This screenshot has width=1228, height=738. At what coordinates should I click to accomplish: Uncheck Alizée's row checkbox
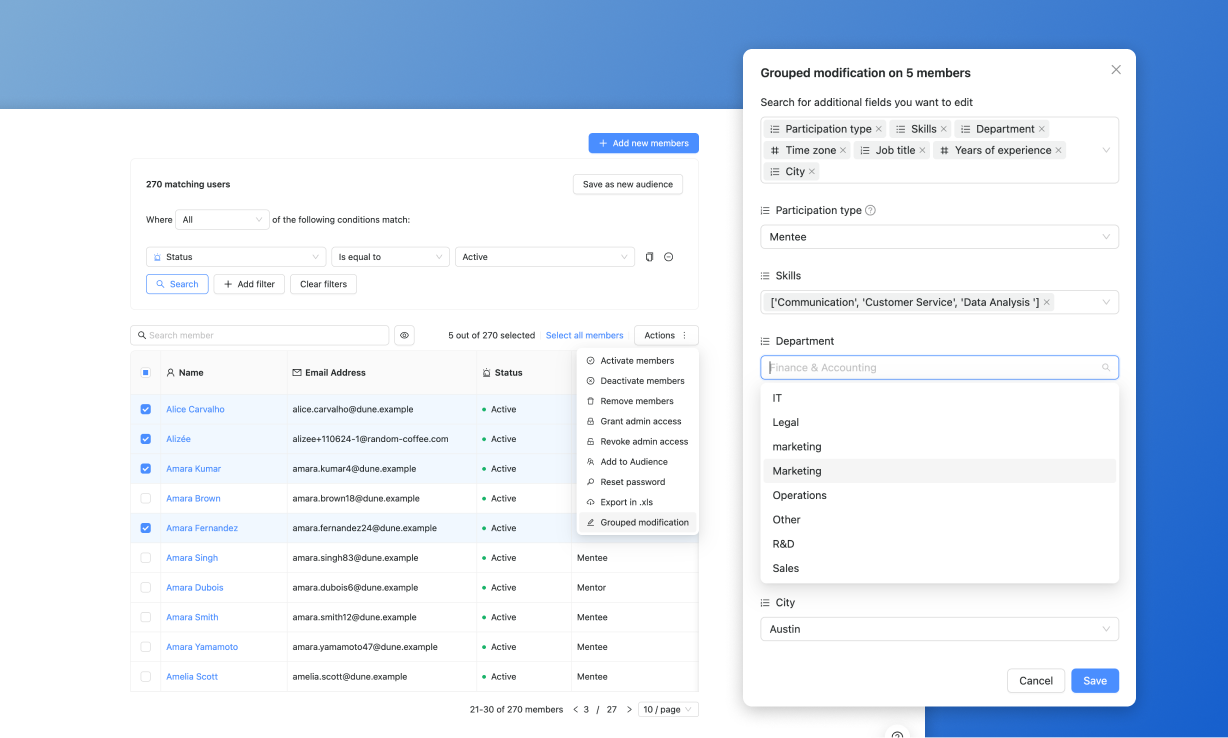[146, 439]
